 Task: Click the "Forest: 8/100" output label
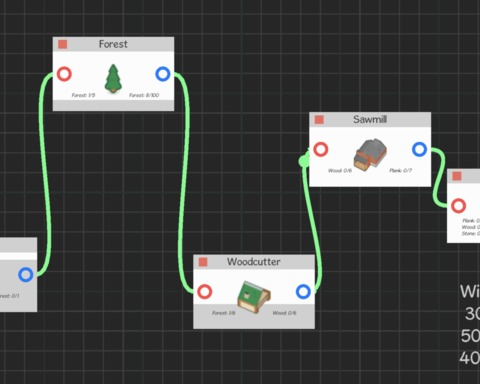pos(144,95)
